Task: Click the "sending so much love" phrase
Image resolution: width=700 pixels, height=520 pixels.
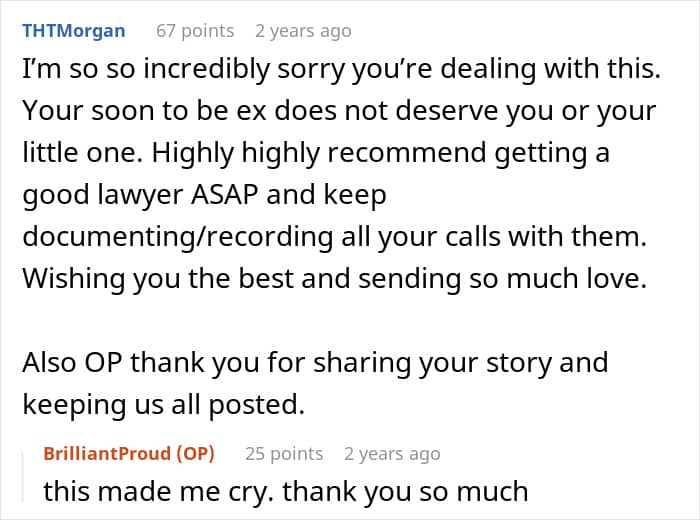Action: tap(502, 279)
